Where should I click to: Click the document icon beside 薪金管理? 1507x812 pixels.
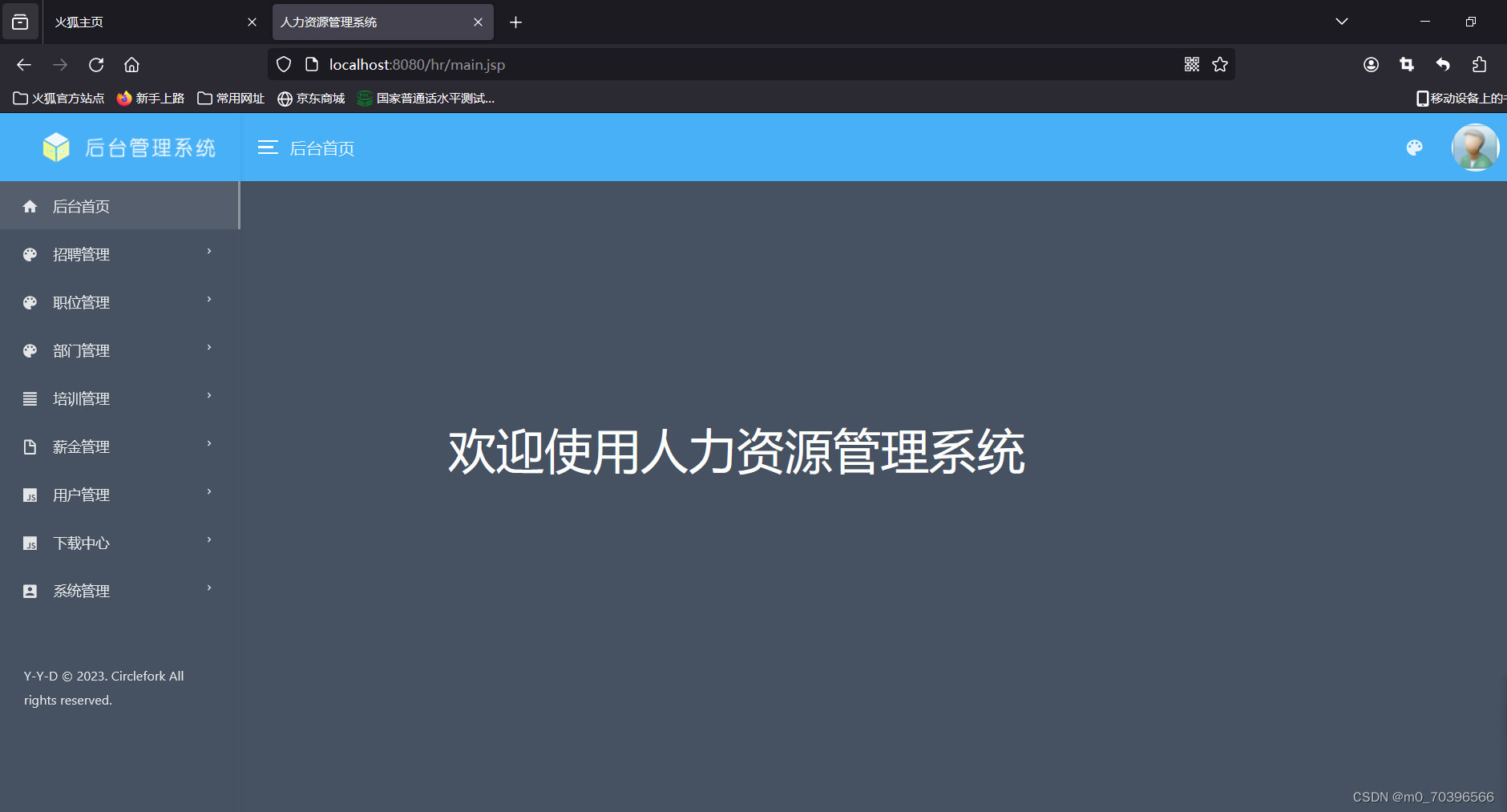(30, 446)
